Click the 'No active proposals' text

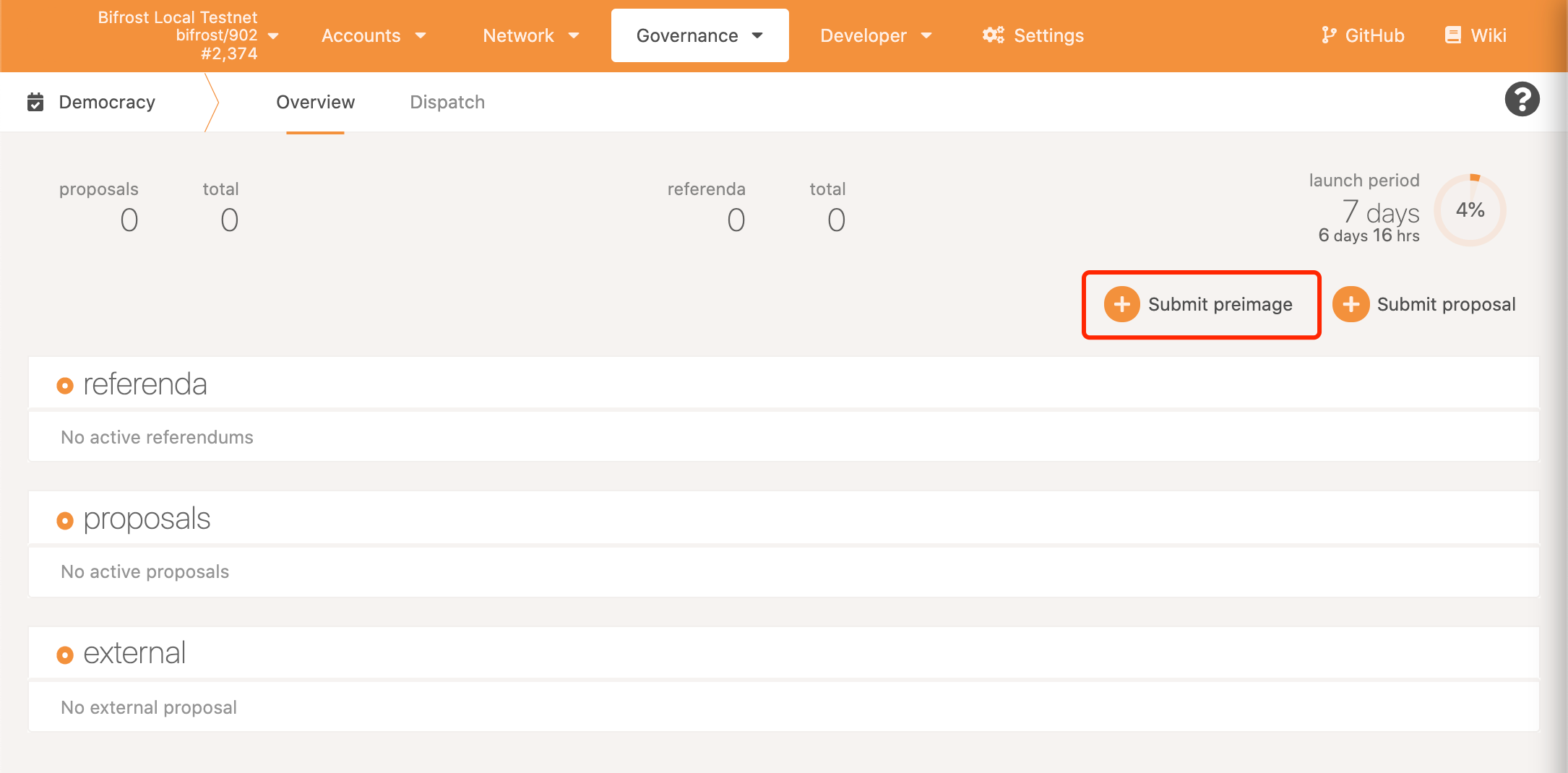(145, 571)
